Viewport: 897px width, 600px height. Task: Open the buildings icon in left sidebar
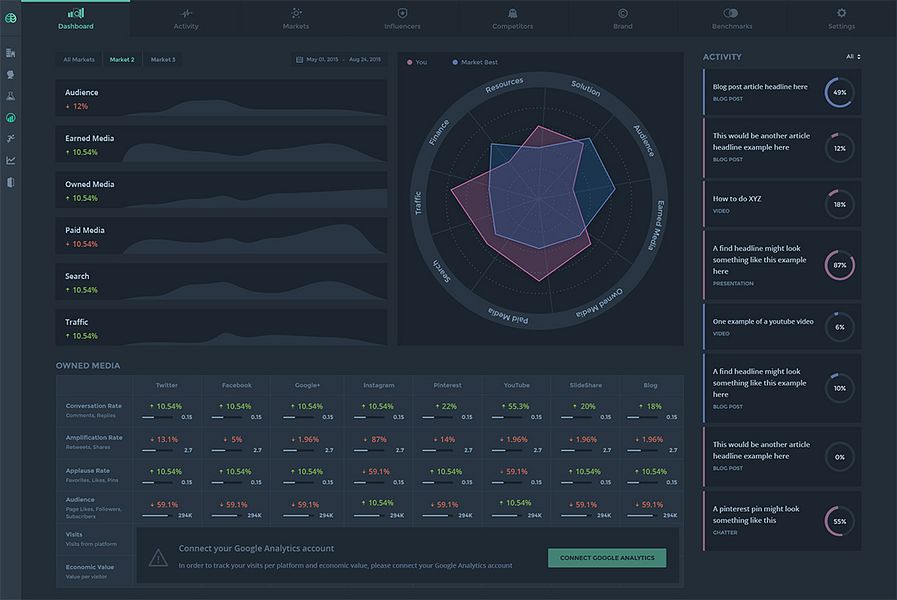tap(10, 53)
